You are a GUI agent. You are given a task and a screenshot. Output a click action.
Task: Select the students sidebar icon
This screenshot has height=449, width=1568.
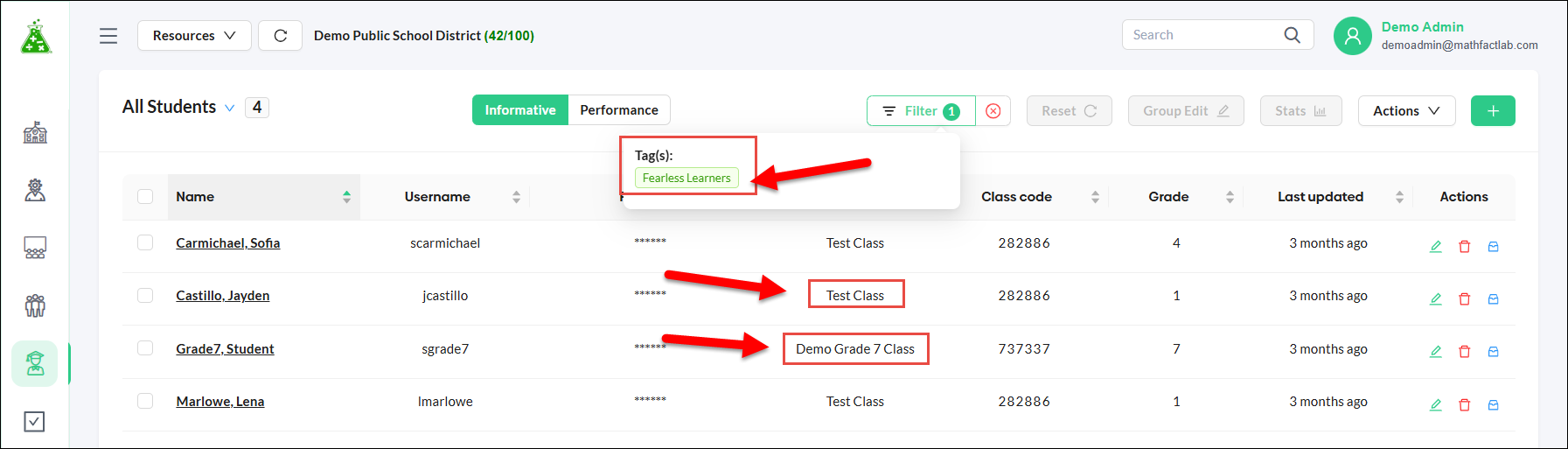35,363
